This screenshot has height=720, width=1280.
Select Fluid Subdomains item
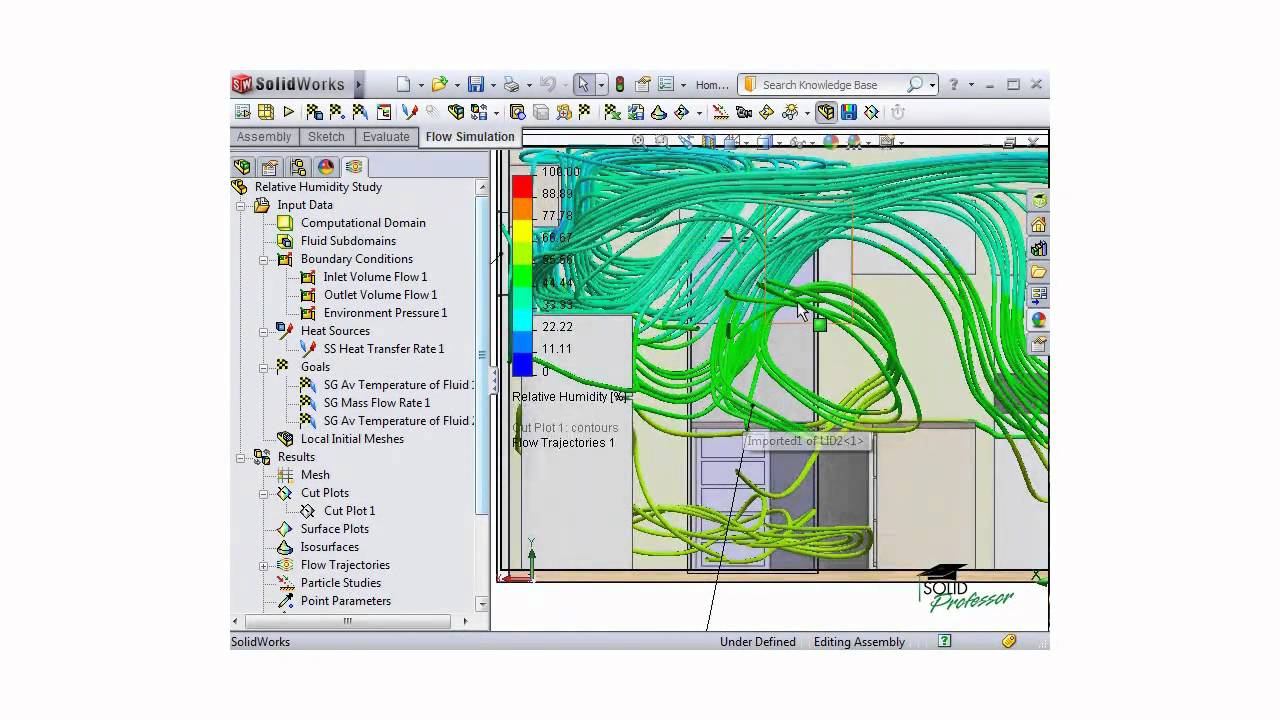click(348, 241)
